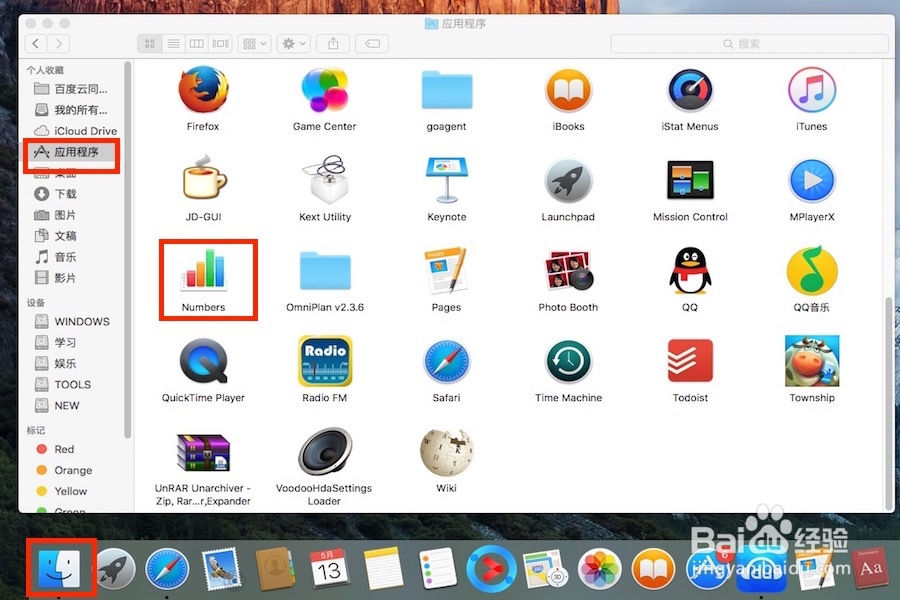Select Launchpad app in the Finder window
Screen dimensions: 900x600
pos(568,181)
